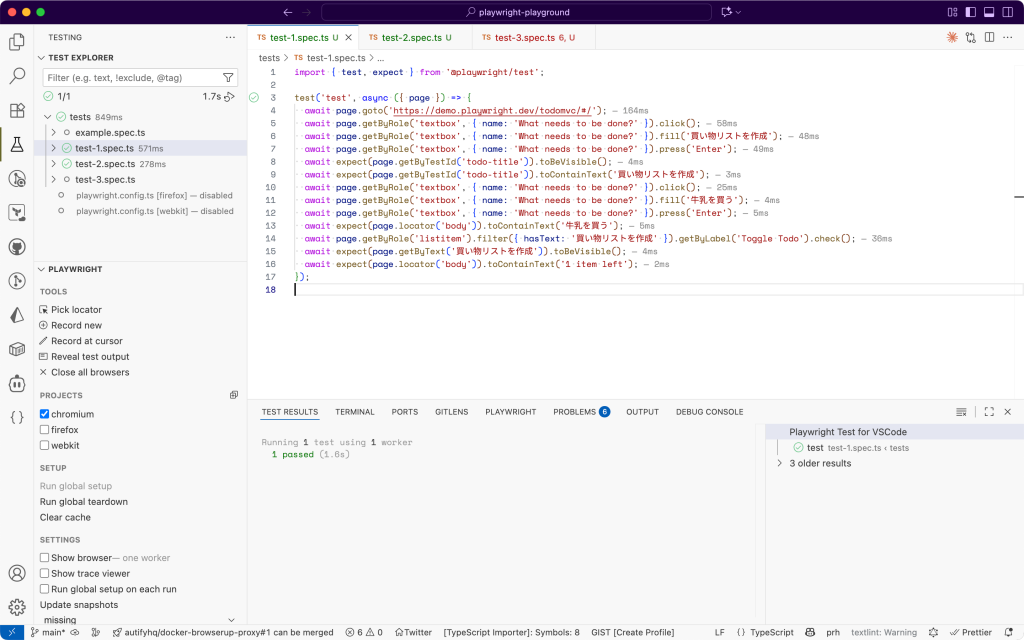This screenshot has height=640, width=1024.
Task: Toggle bottom panel layout icon
Action: pyautogui.click(x=989, y=12)
